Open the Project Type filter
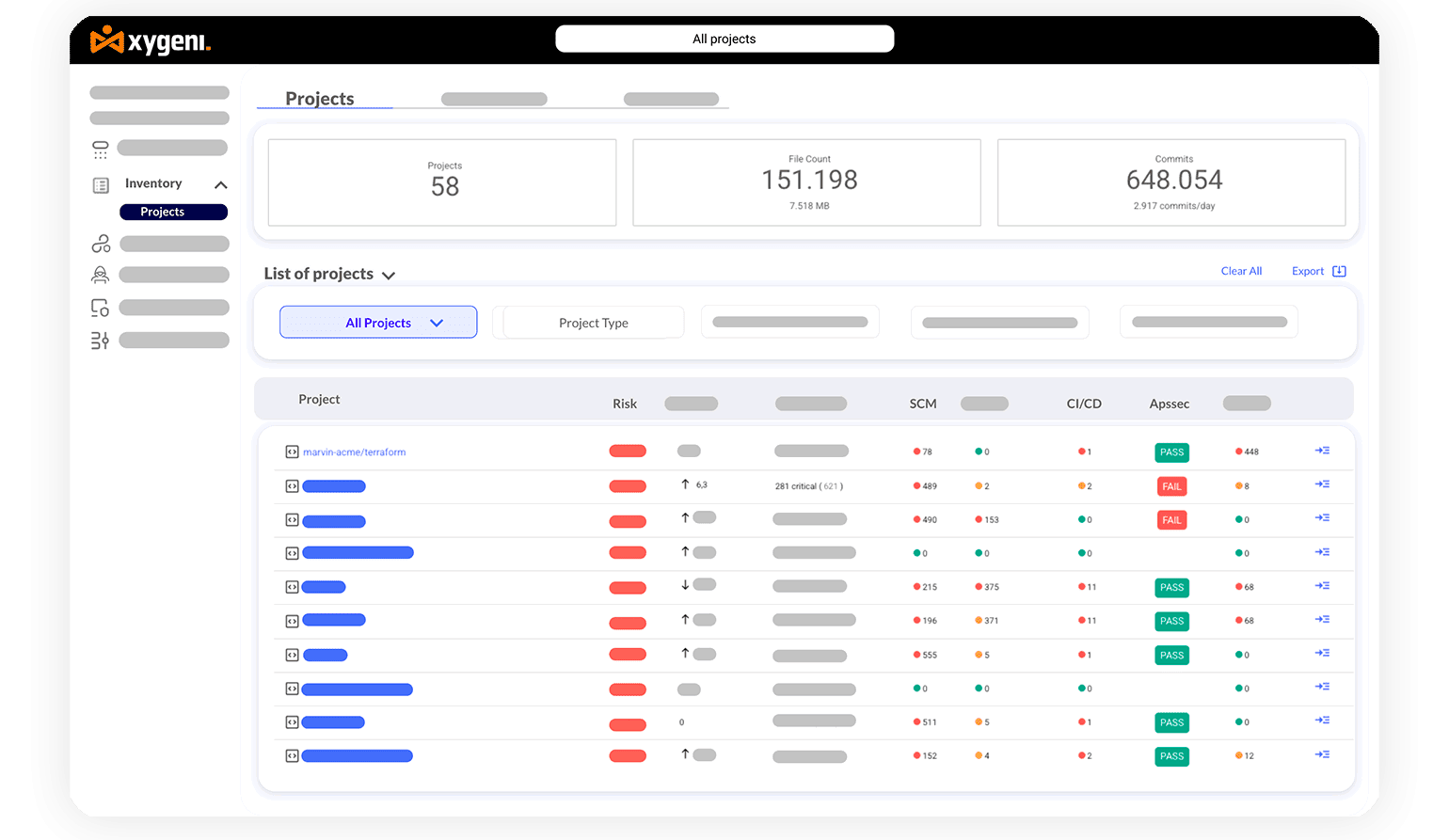1449x840 pixels. [x=593, y=323]
